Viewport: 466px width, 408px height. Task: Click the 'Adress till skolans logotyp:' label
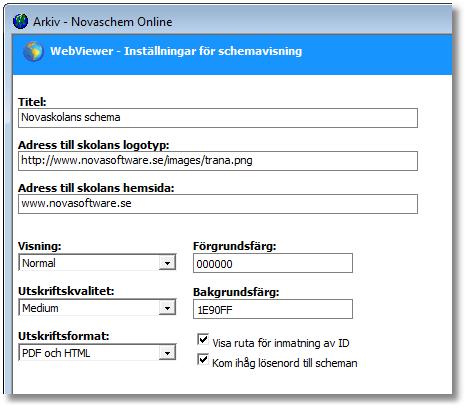94,145
